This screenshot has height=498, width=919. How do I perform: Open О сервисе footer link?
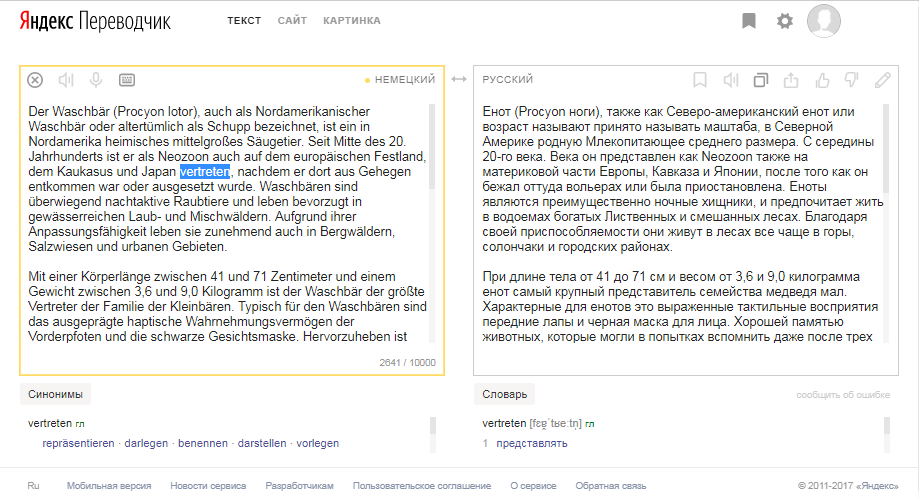point(533,486)
